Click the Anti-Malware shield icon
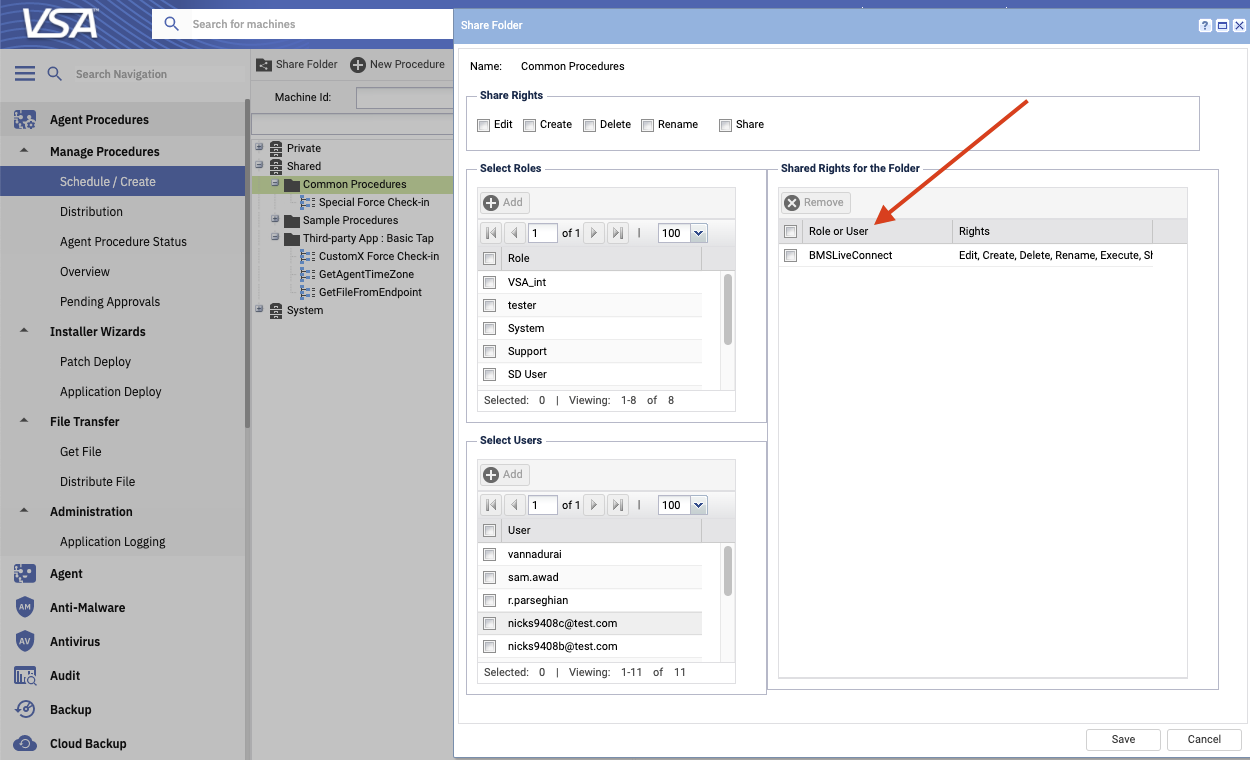 [x=25, y=607]
